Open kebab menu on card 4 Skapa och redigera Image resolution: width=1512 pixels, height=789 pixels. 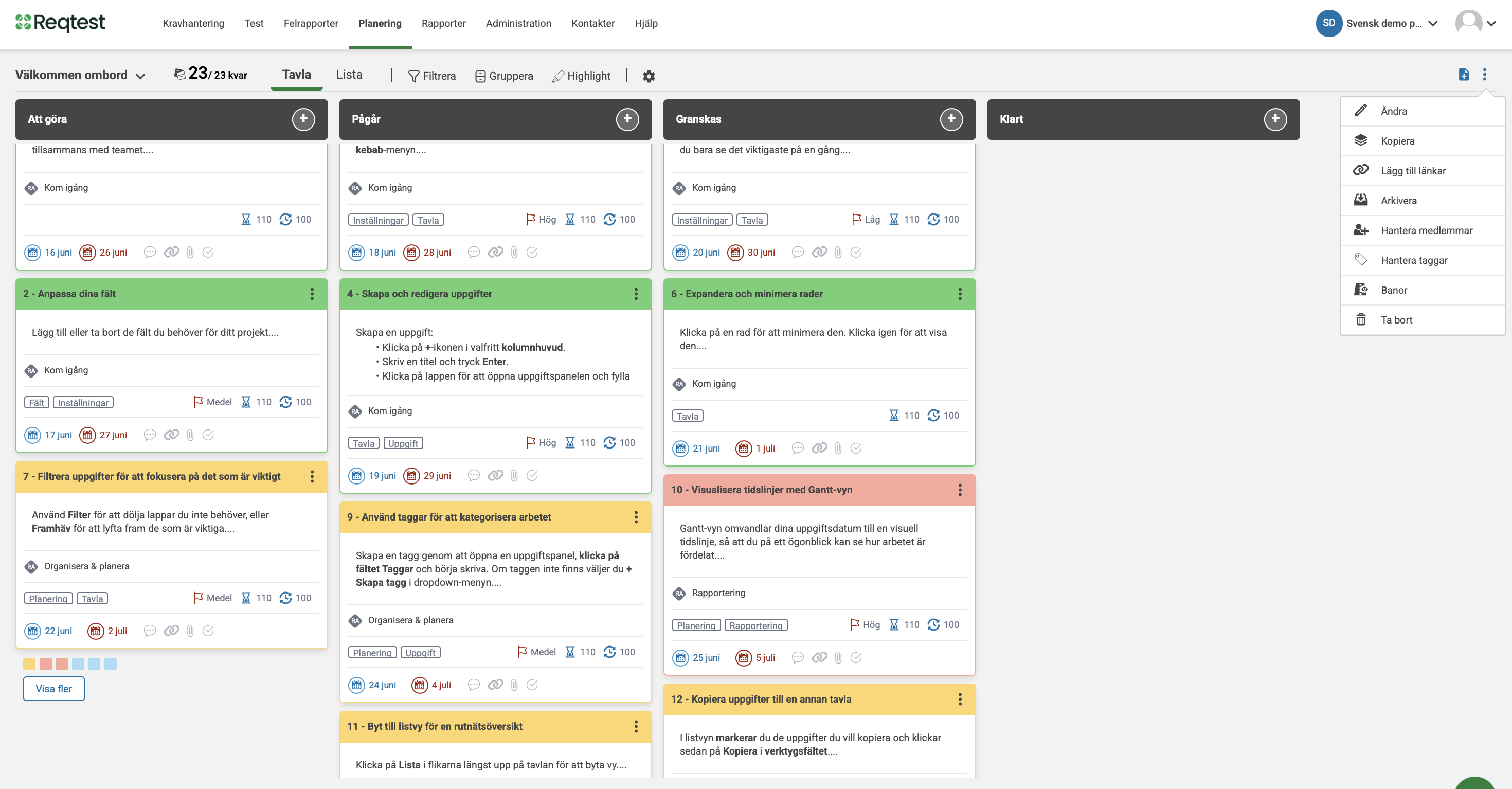tap(636, 294)
